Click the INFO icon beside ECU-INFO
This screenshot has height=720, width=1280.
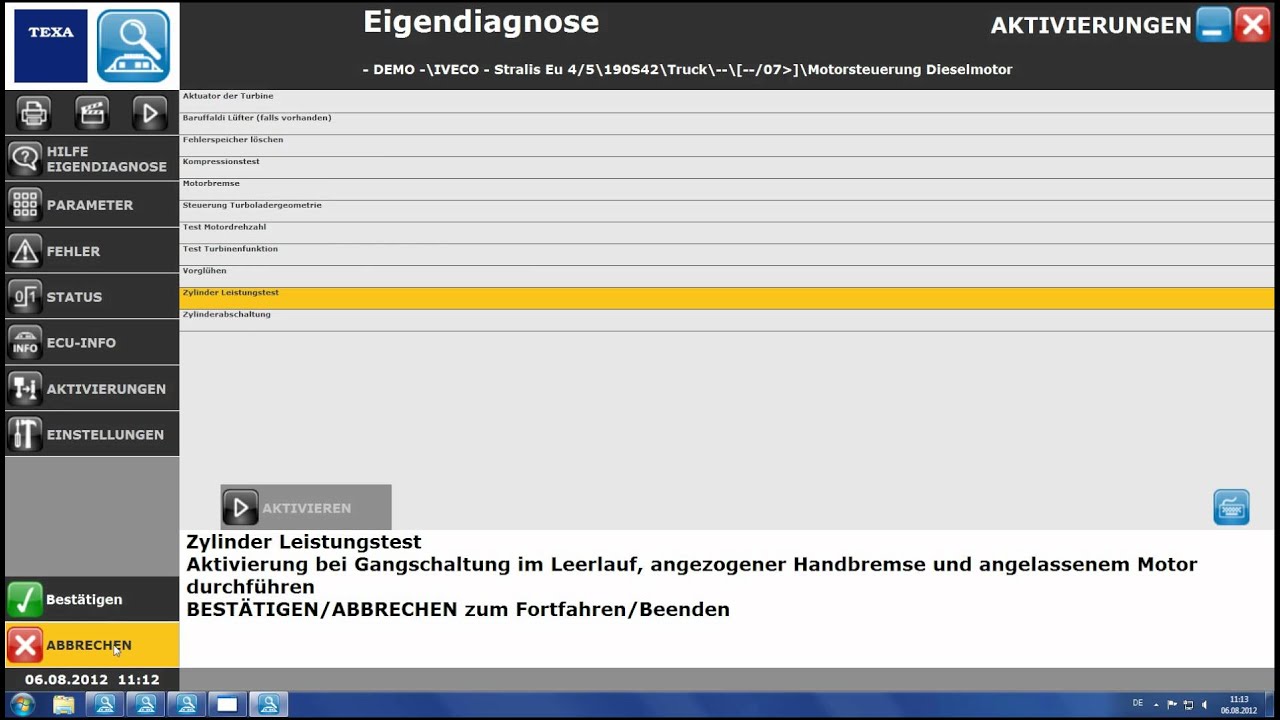25,343
